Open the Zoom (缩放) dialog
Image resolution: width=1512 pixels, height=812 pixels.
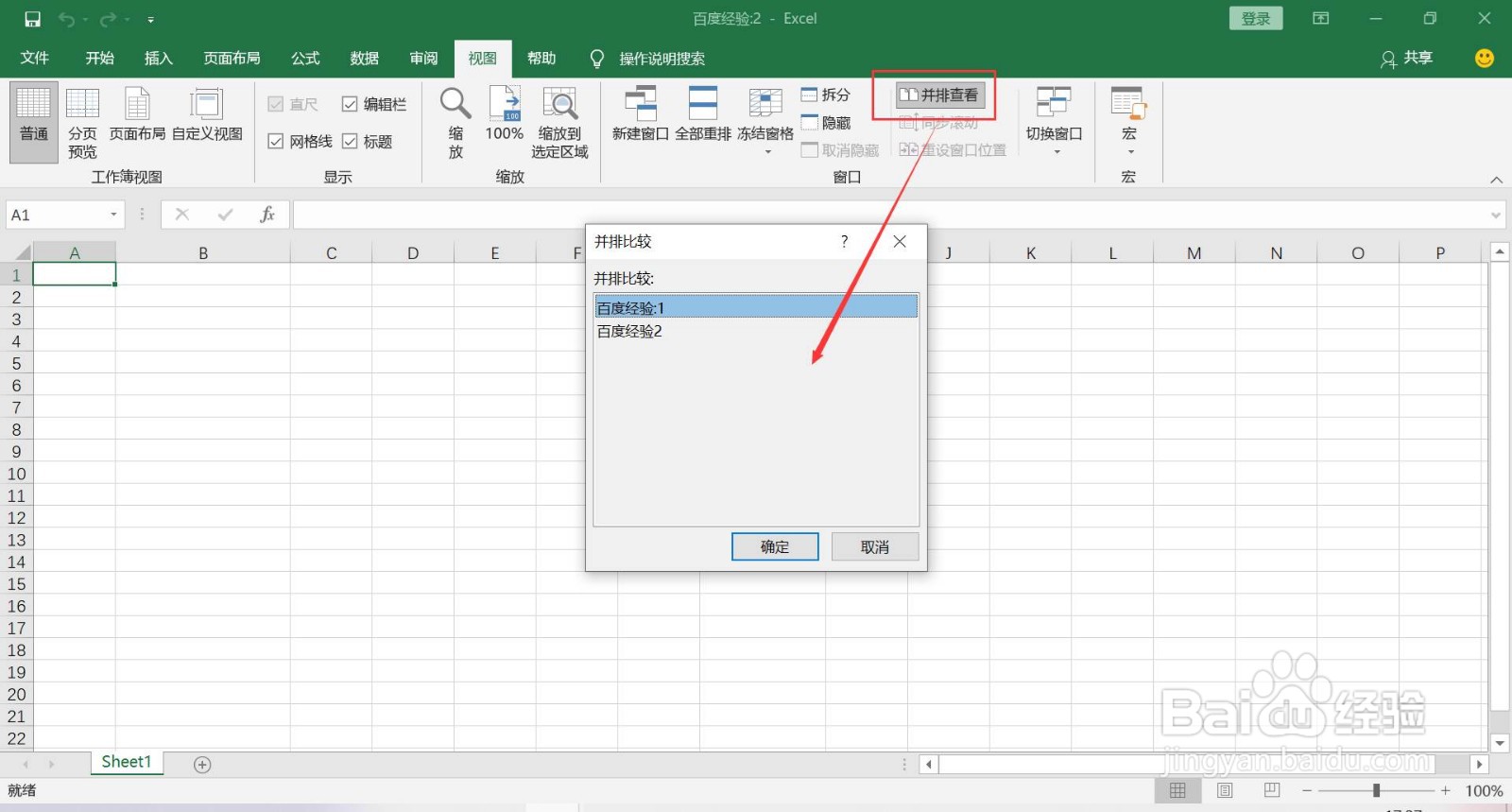click(x=455, y=122)
